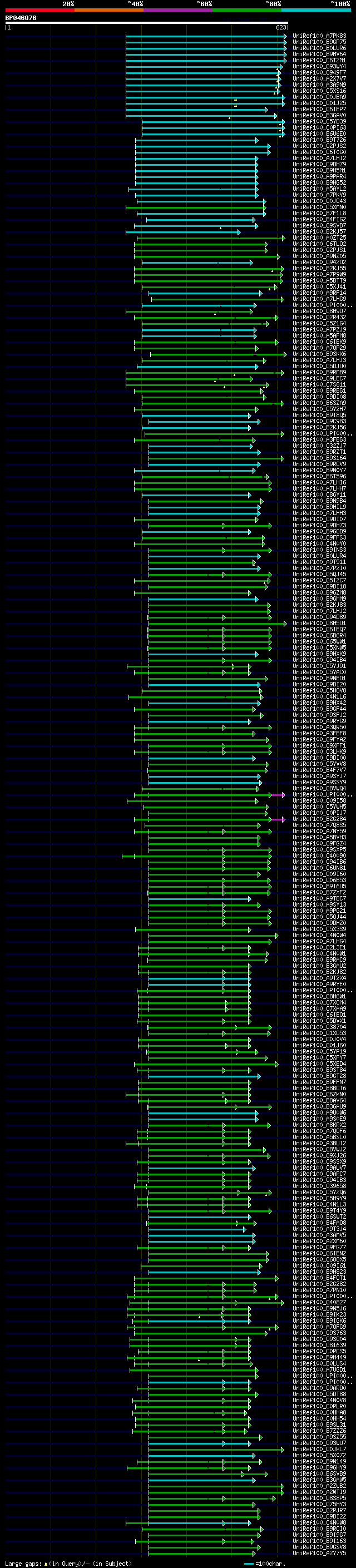
Task: Click the purple ~60% identity legend bar
Action: pos(177,11)
